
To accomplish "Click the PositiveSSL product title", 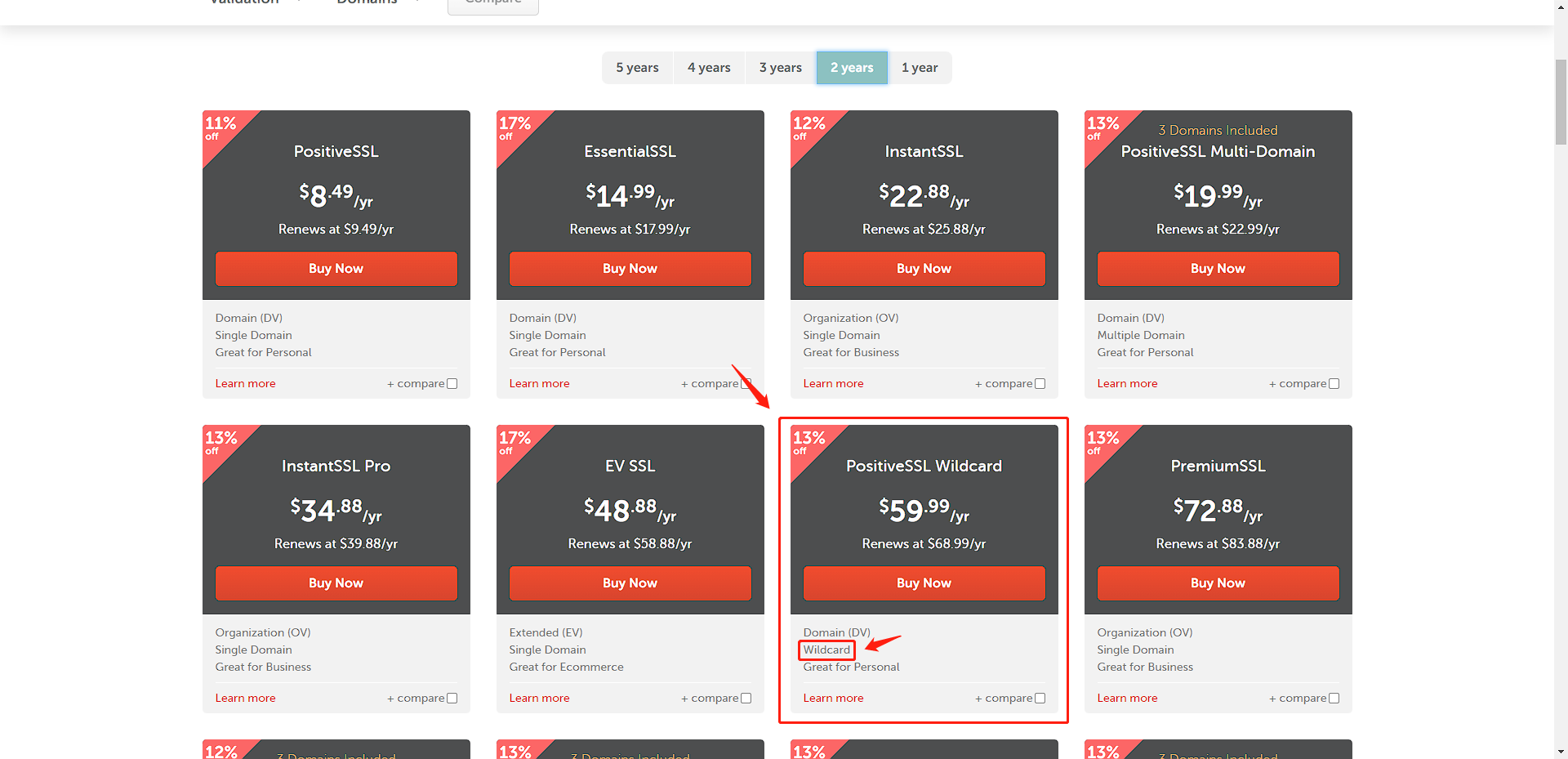I will 336,152.
